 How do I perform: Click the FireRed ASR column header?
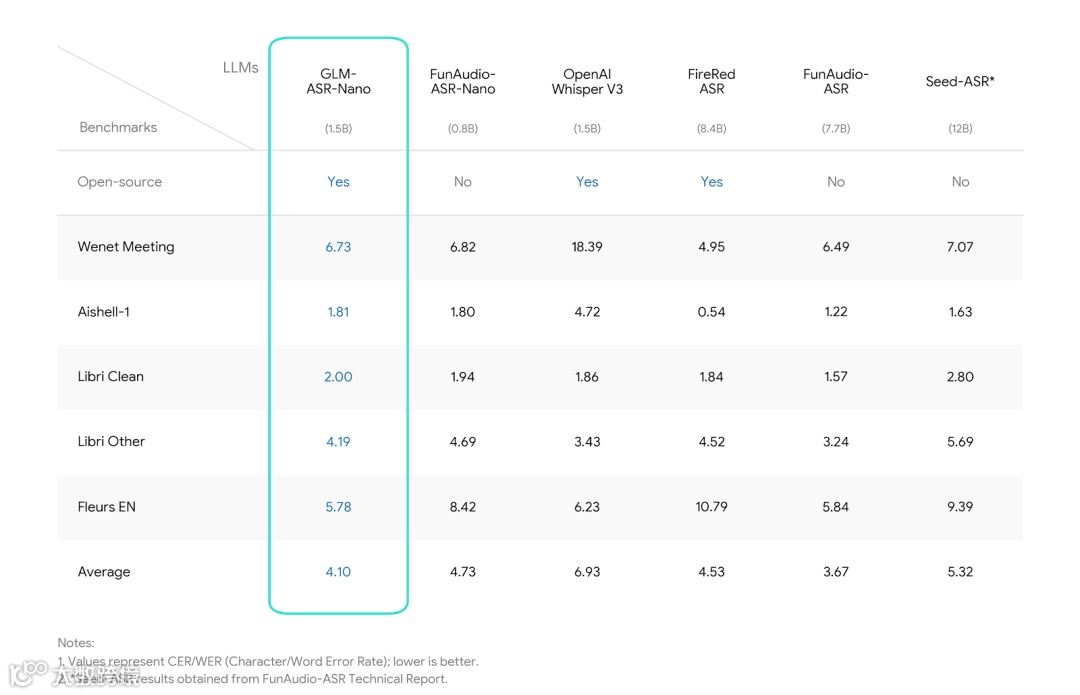(x=712, y=81)
